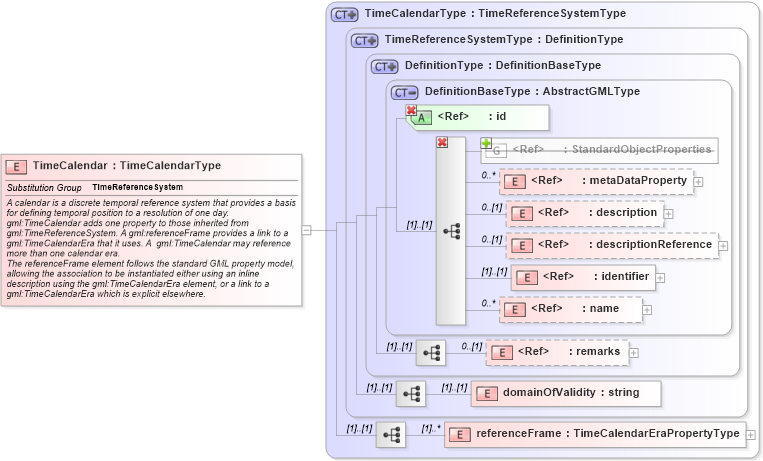763x461 pixels.
Task: Expand the name element
Action: (x=647, y=310)
